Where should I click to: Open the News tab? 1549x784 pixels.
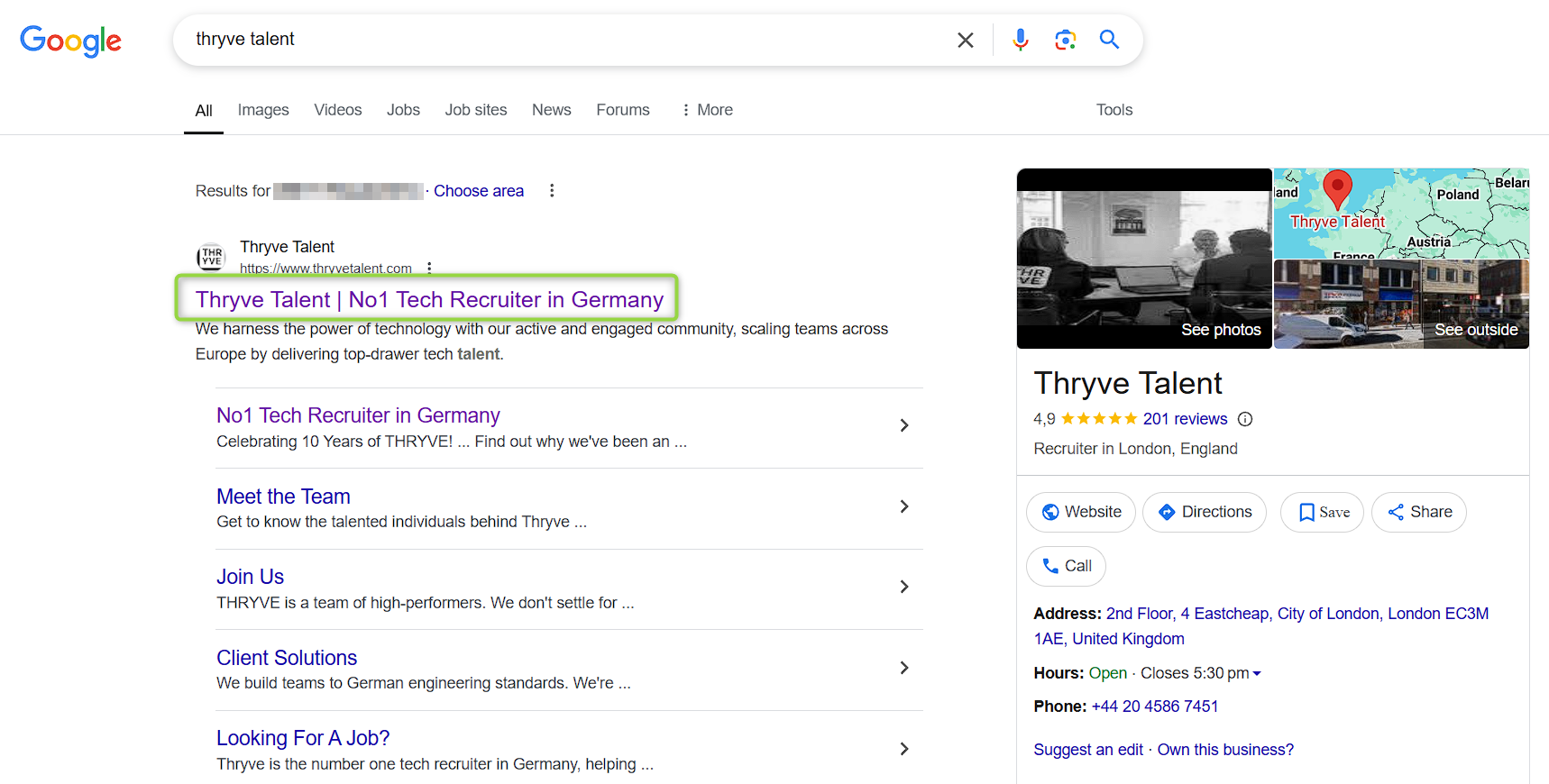tap(552, 110)
